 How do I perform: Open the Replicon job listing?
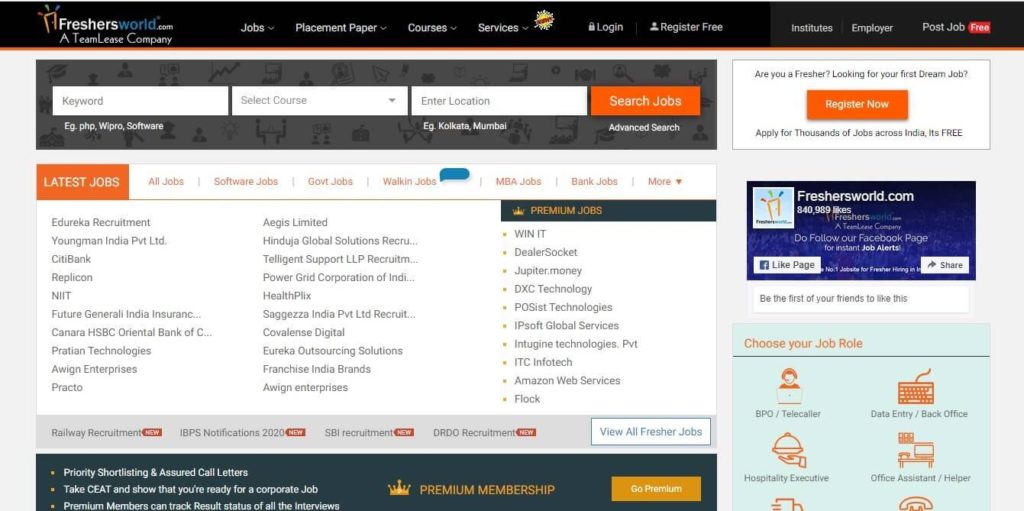pyautogui.click(x=72, y=277)
